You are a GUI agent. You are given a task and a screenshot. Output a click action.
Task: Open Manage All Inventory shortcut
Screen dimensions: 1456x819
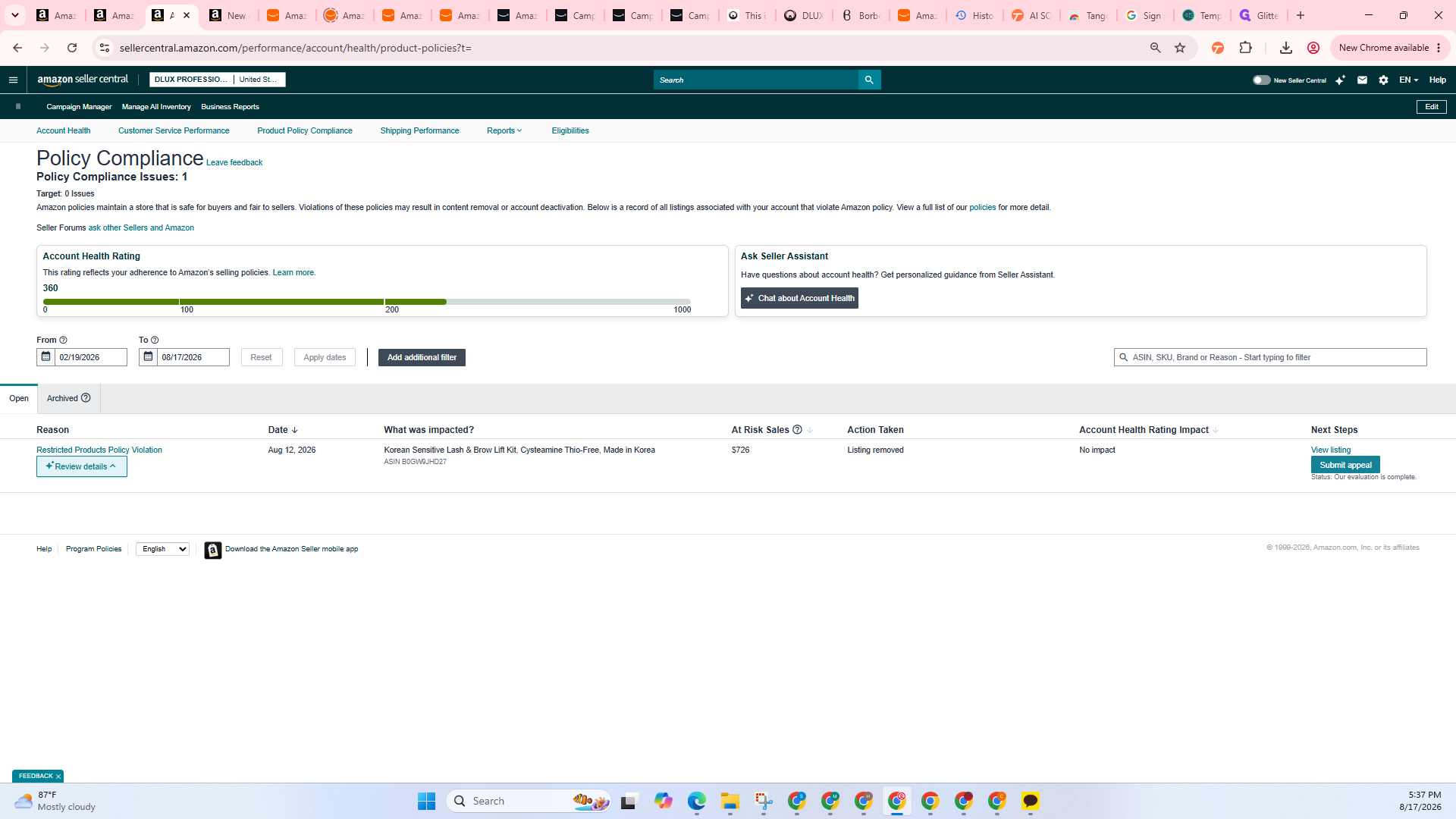point(156,107)
